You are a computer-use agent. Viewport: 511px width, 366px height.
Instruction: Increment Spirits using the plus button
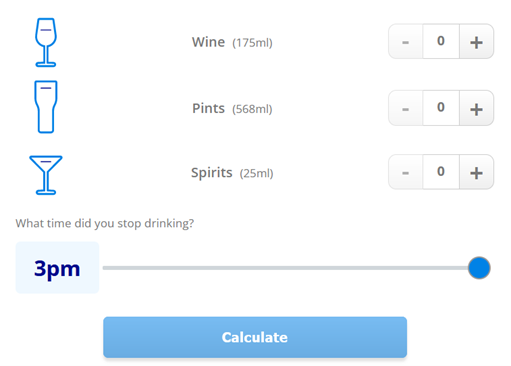point(476,172)
